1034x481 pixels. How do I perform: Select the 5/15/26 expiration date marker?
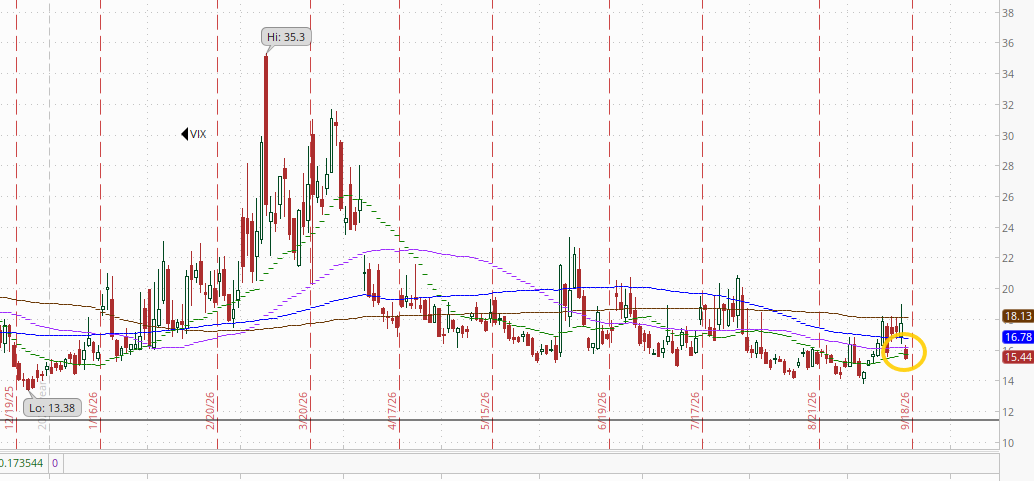(486, 410)
